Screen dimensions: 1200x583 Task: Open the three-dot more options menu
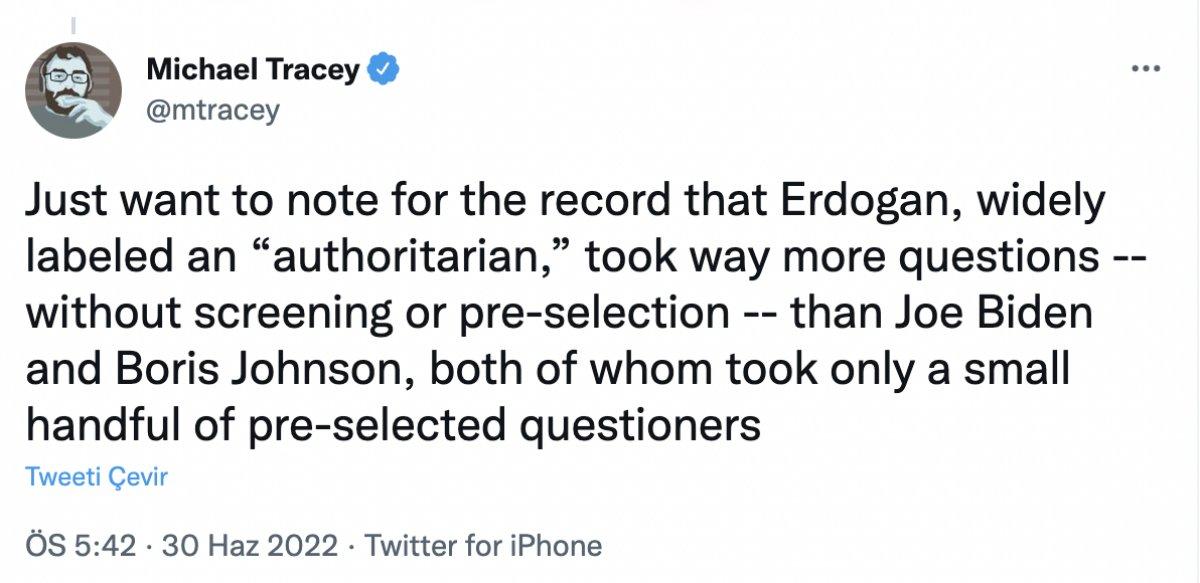(x=1146, y=71)
